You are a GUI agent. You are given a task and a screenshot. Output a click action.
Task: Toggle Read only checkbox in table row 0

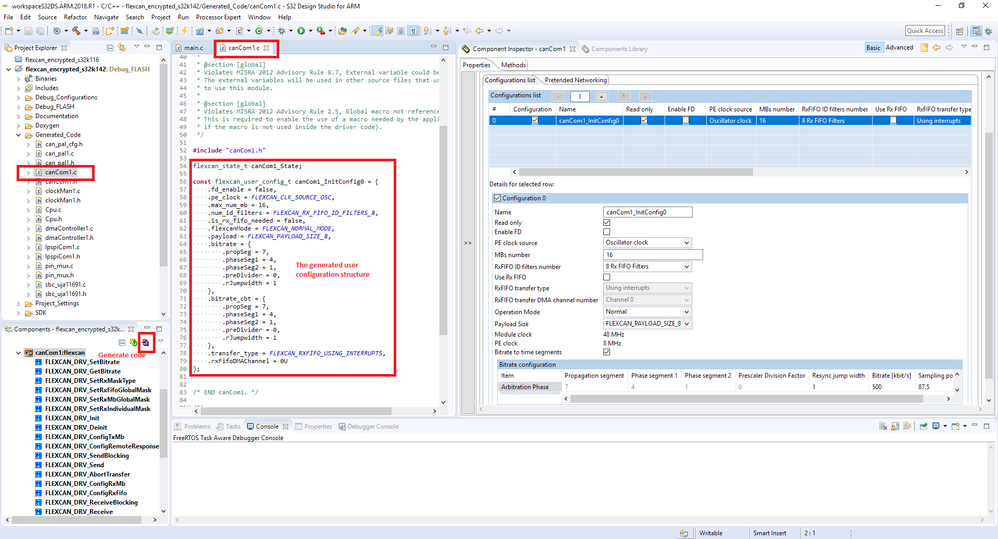coord(643,120)
